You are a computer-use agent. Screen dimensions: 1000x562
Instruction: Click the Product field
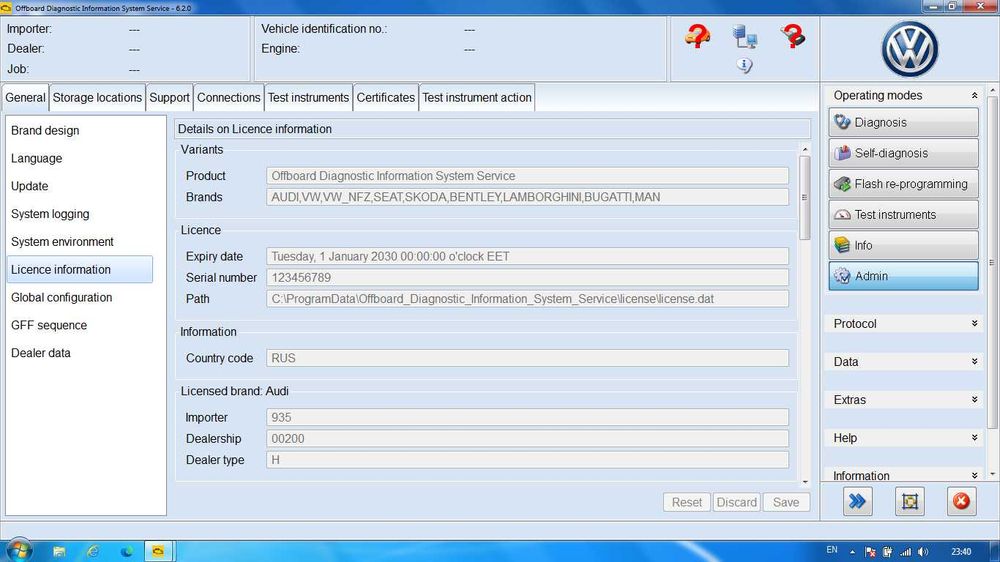pos(527,175)
